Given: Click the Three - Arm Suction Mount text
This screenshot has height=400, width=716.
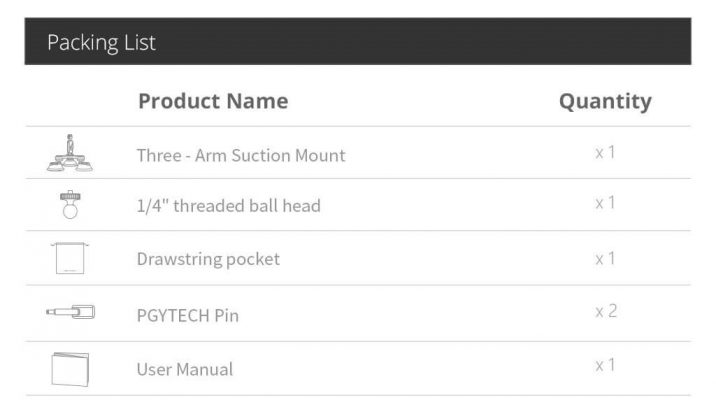Looking at the screenshot, I should click(x=241, y=155).
